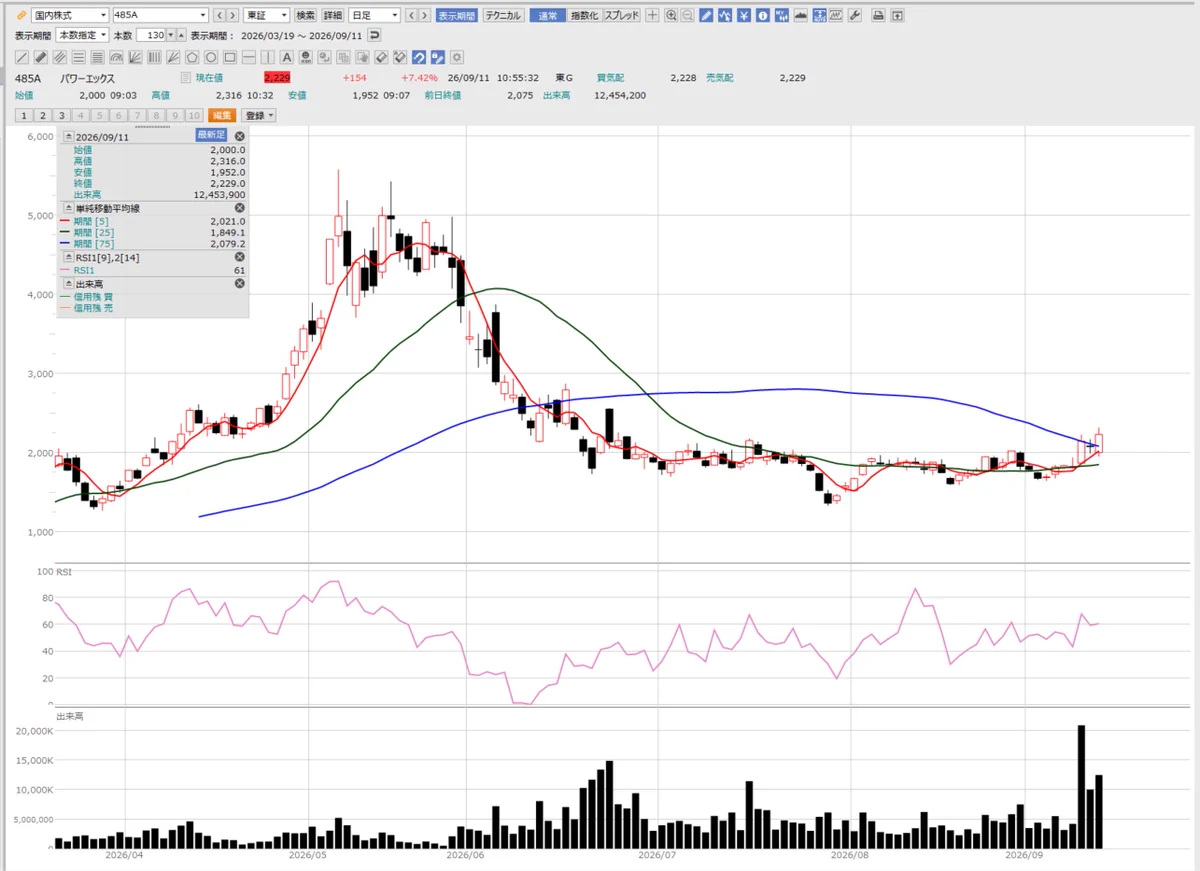The width and height of the screenshot is (1200, 871).
Task: Click the 本数 count field showing 130
Action: [149, 35]
